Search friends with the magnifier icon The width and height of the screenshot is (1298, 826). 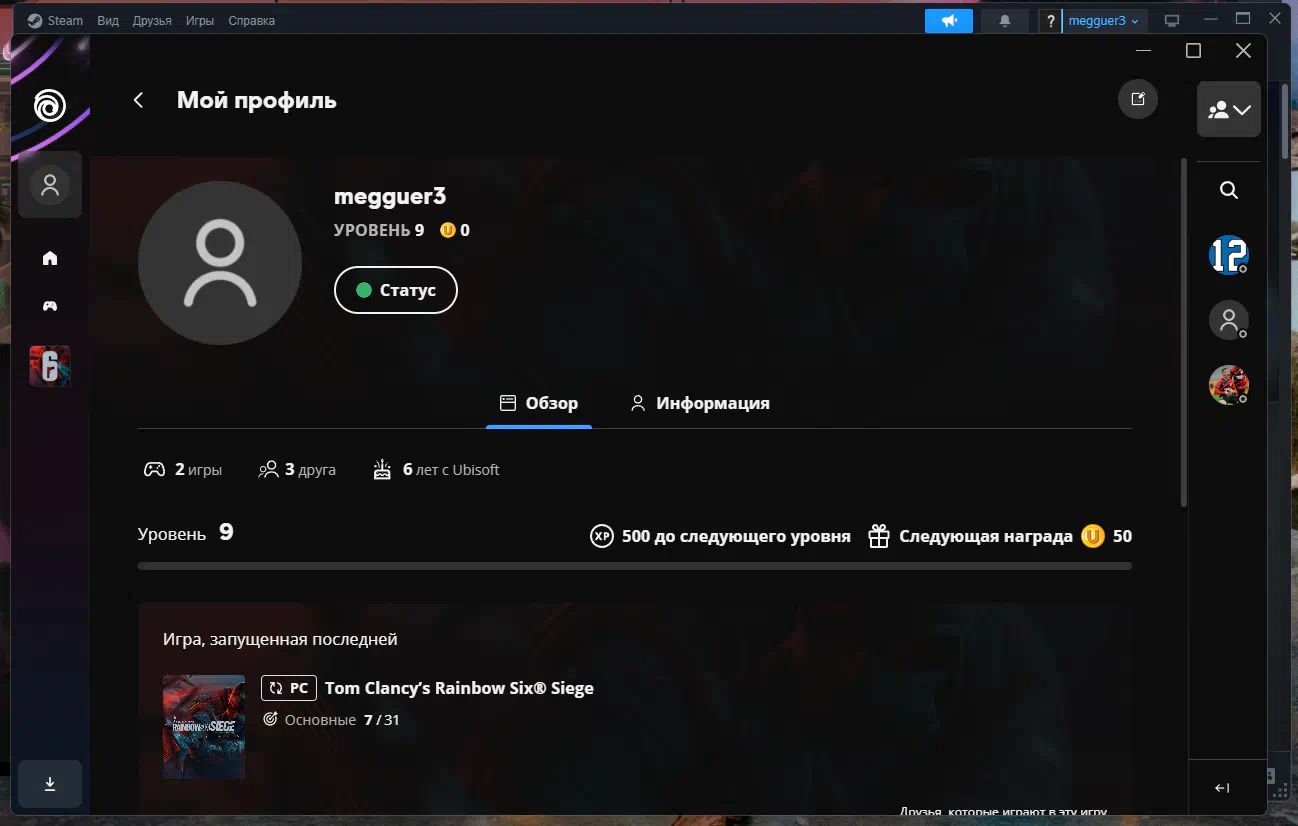[x=1229, y=190]
